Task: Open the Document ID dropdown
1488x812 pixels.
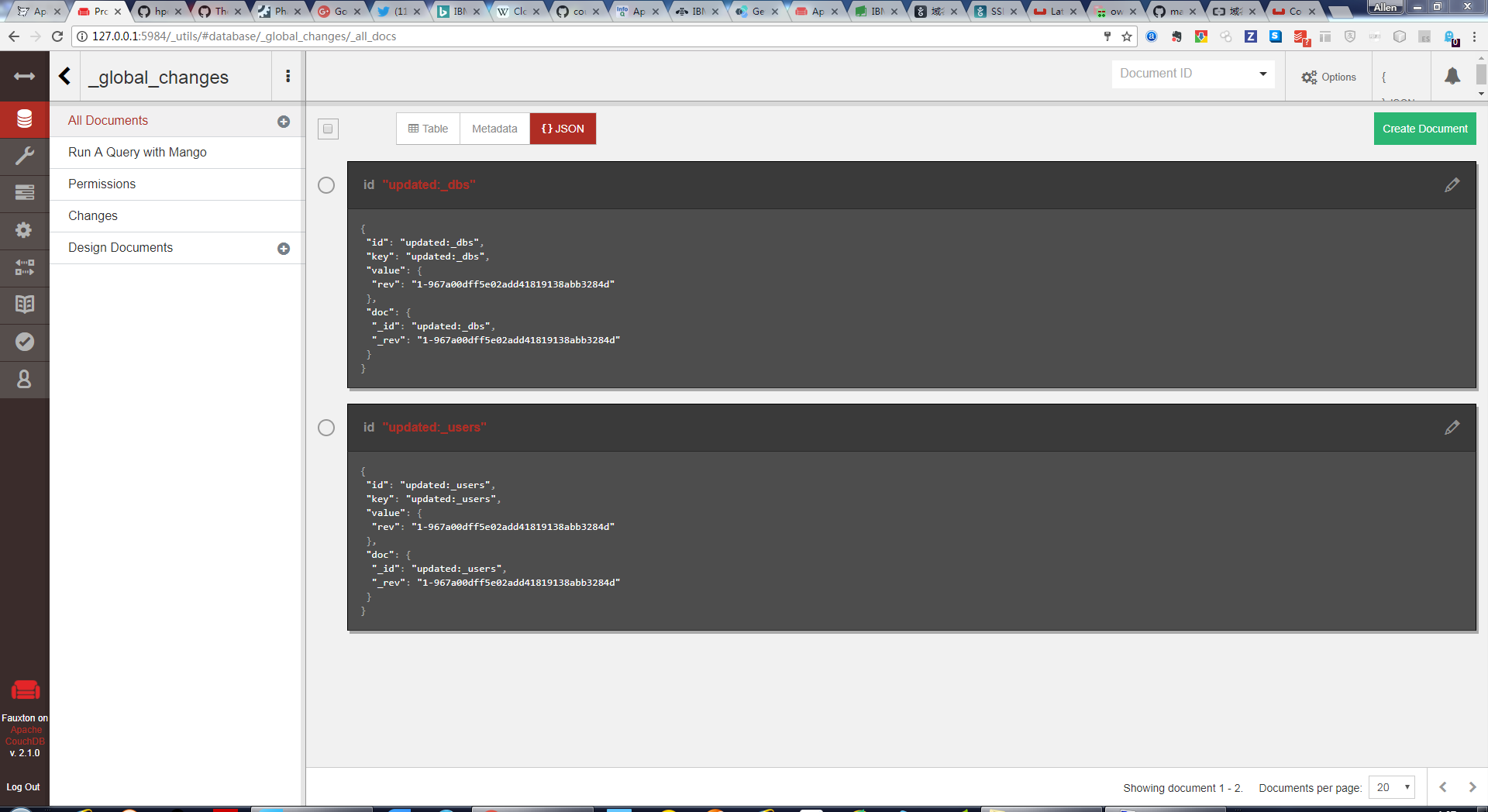Action: [x=1193, y=74]
